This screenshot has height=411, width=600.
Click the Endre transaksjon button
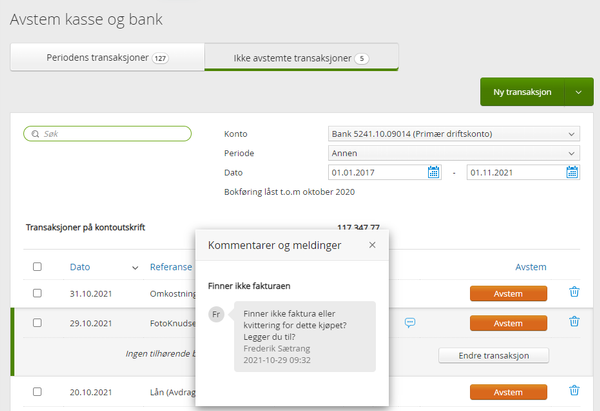click(494, 355)
